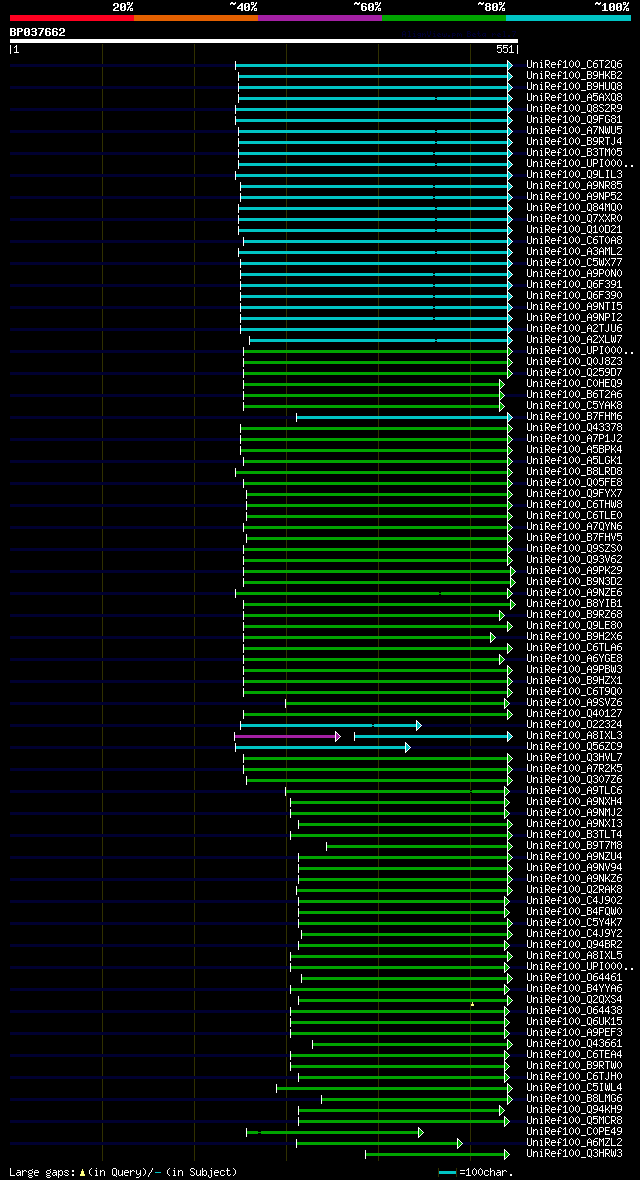Open the UniRef100_Q9LIL3 hit
Screen dimensions: 640x1180
[x=574, y=175]
